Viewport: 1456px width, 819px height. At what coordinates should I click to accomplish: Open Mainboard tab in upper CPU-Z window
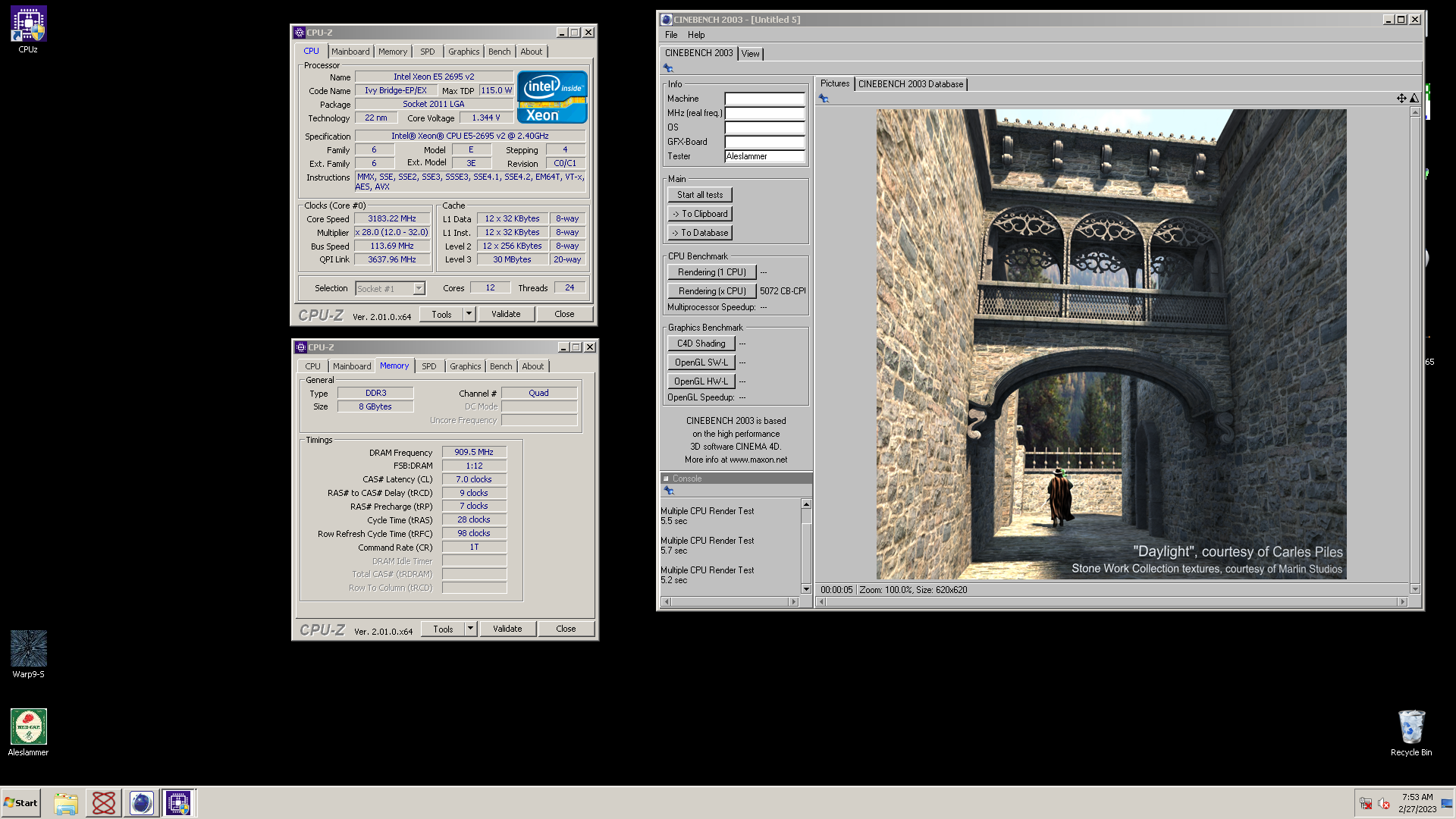[350, 52]
